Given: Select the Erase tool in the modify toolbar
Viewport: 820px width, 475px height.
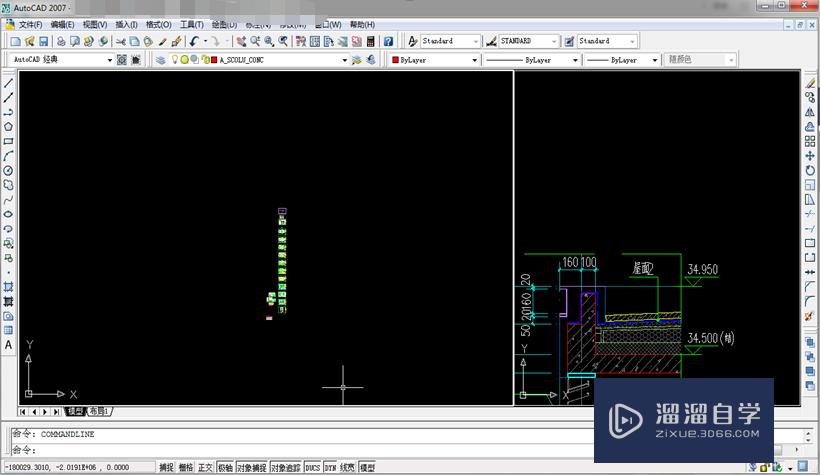Looking at the screenshot, I should (x=810, y=84).
